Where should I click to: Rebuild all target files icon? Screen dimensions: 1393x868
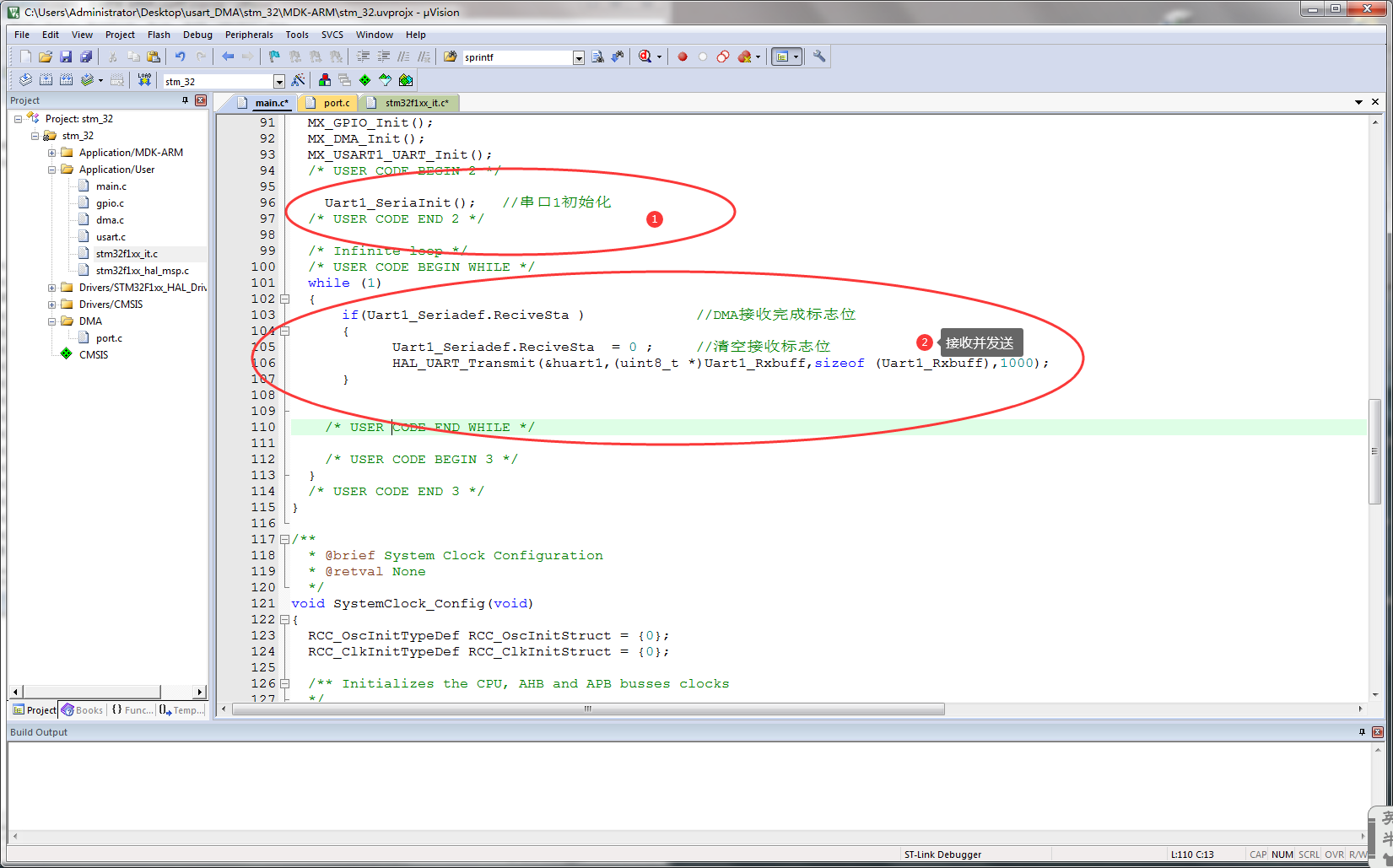point(66,80)
